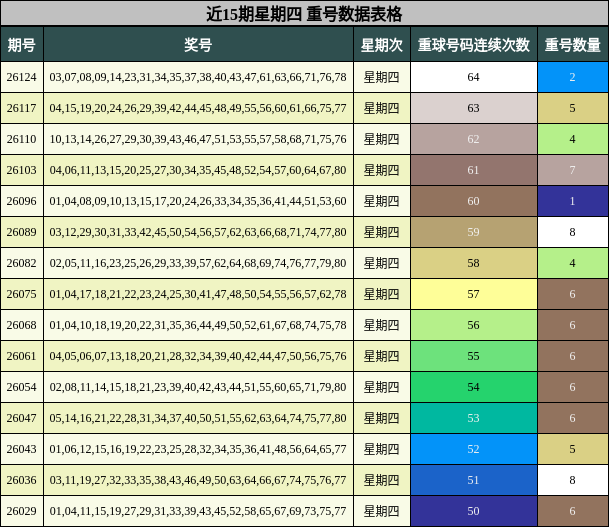Image resolution: width=609 pixels, height=527 pixels.
Task: Select period number 26117
Action: pyautogui.click(x=21, y=108)
